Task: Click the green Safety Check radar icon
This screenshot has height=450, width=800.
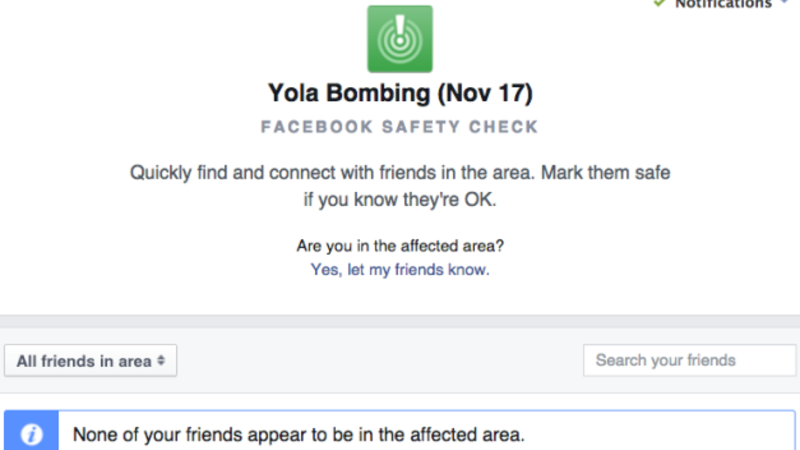Action: click(400, 39)
